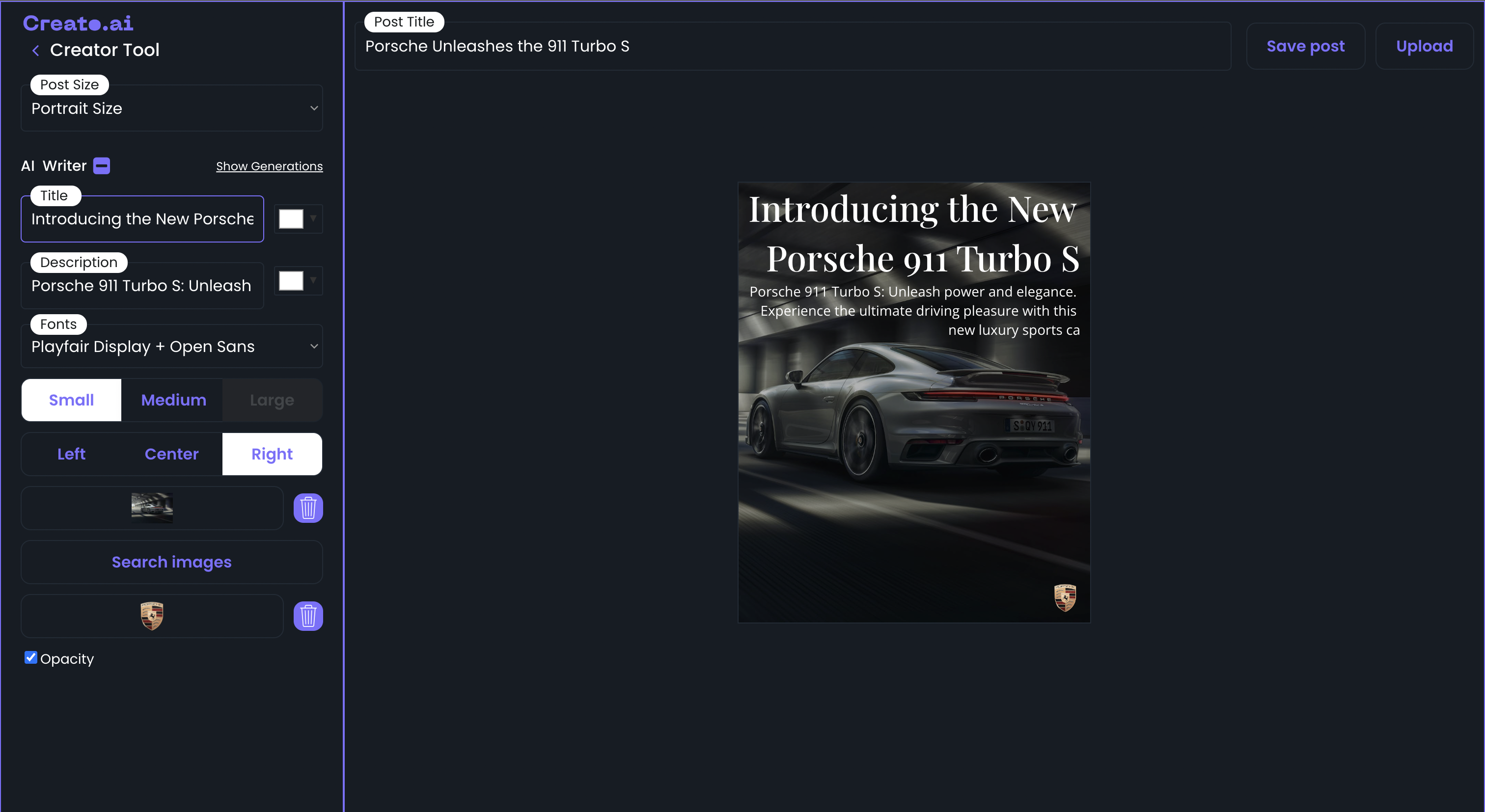Align text Right
The width and height of the screenshot is (1485, 812).
[x=272, y=454]
